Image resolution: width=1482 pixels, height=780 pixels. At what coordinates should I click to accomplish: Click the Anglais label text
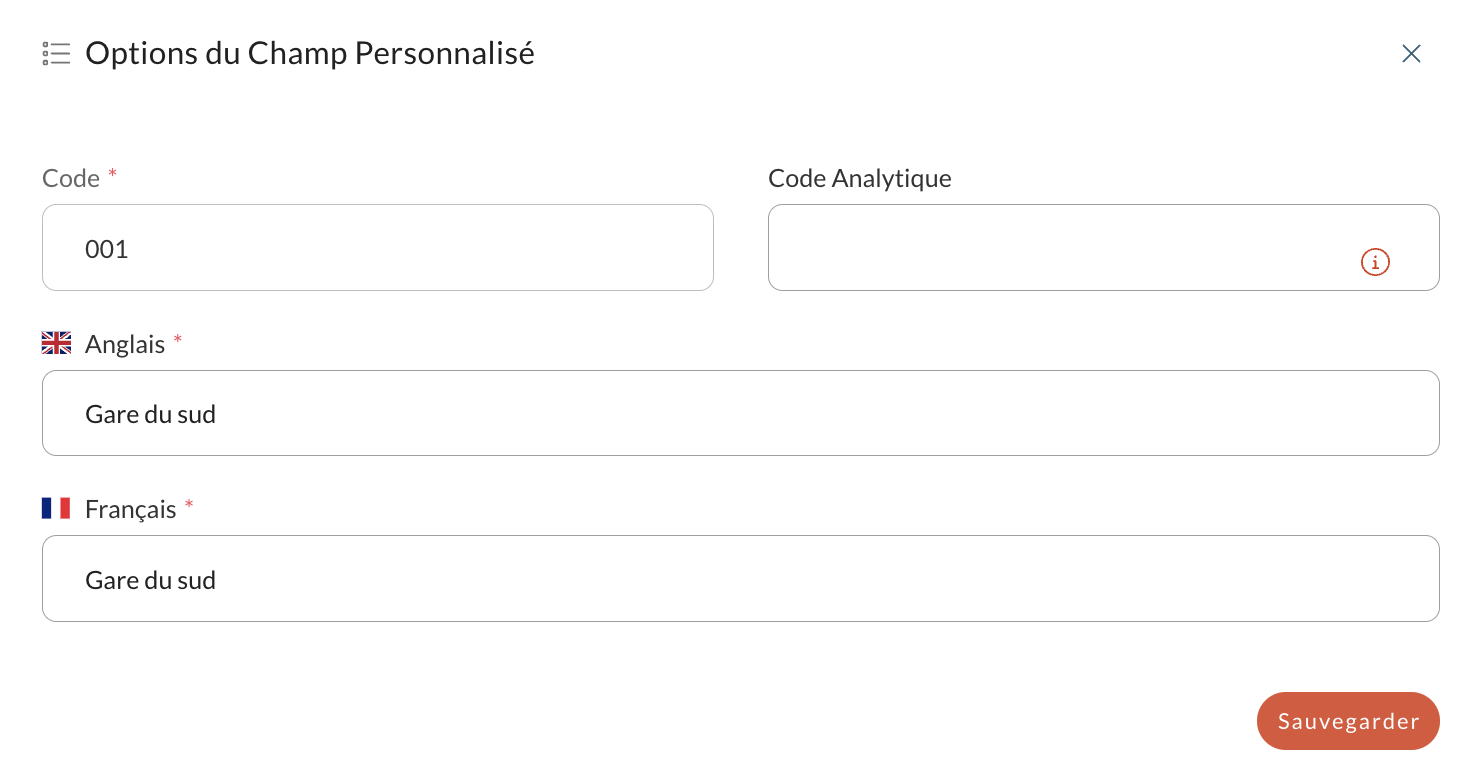tap(125, 344)
